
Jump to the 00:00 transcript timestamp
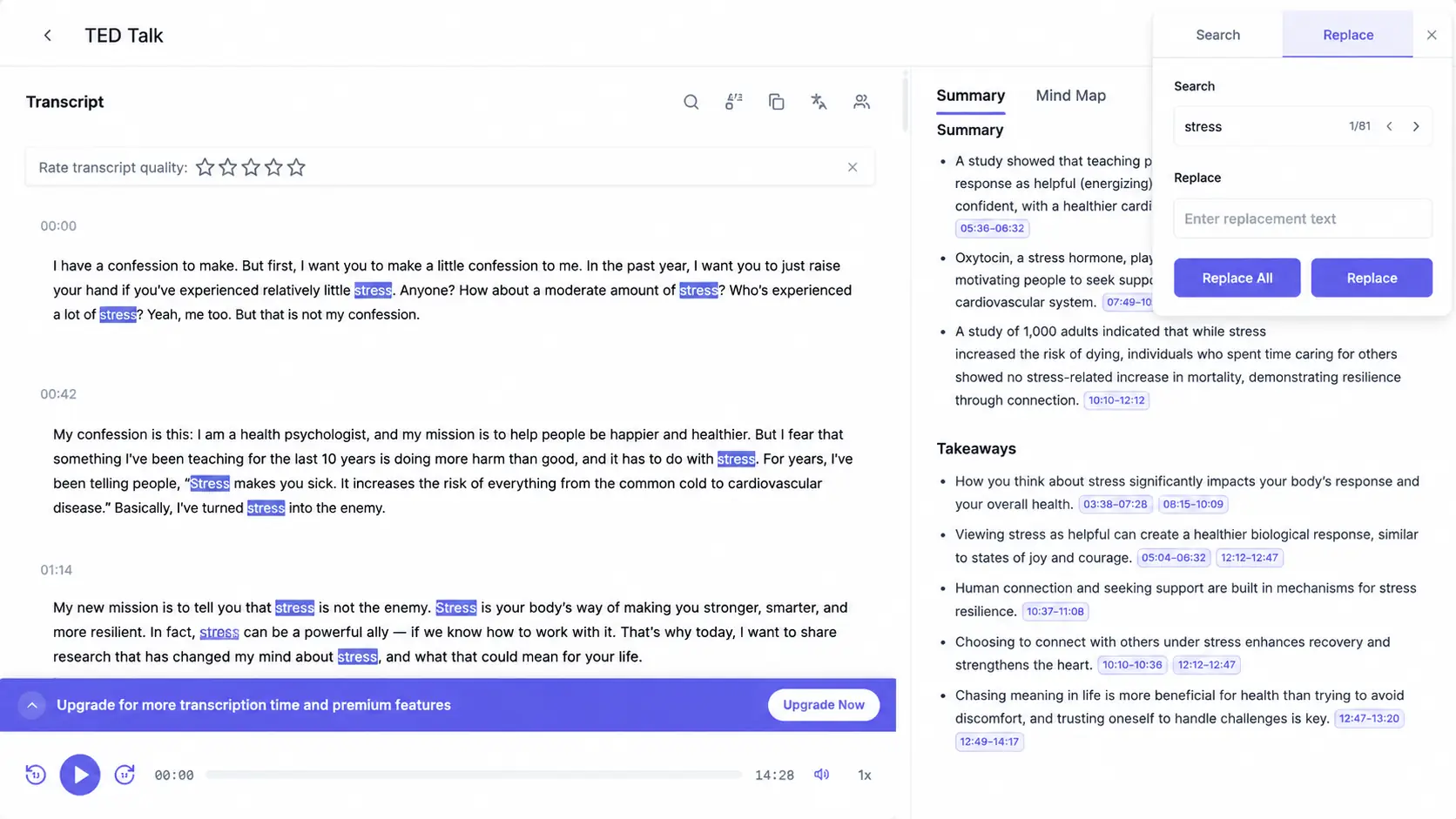pyautogui.click(x=58, y=225)
